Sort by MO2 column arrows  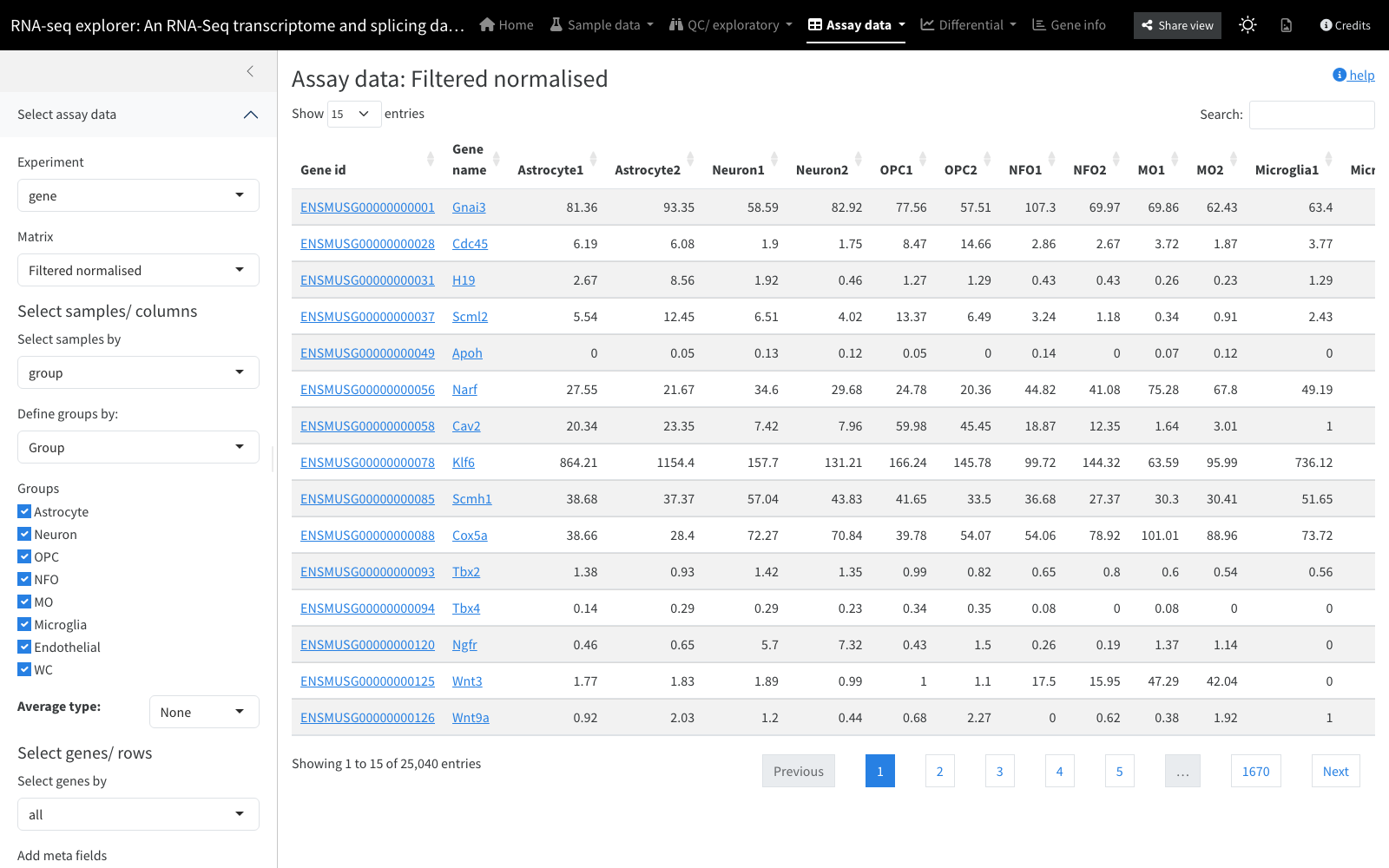point(1234,160)
